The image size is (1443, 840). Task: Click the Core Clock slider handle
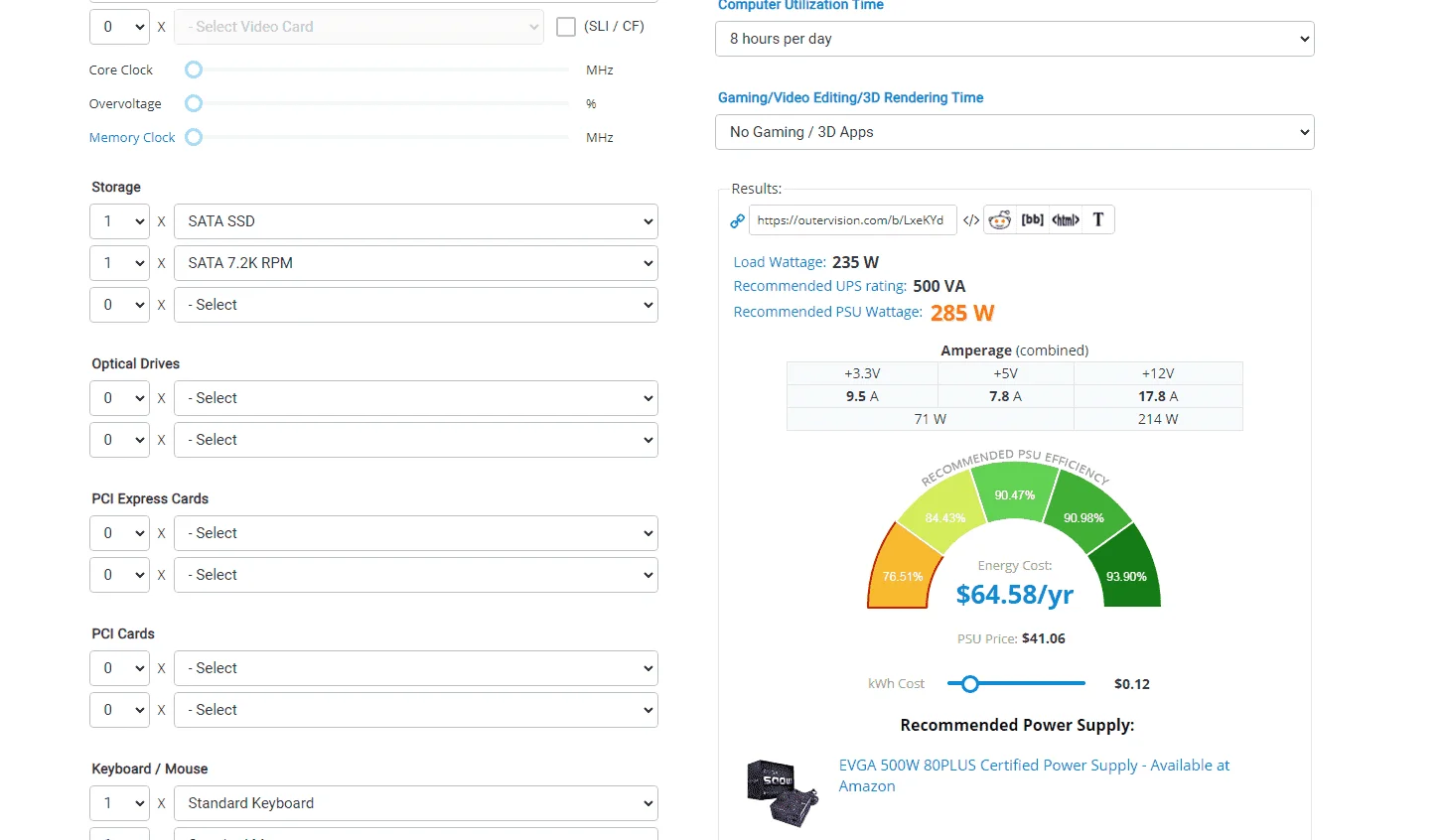pos(194,70)
